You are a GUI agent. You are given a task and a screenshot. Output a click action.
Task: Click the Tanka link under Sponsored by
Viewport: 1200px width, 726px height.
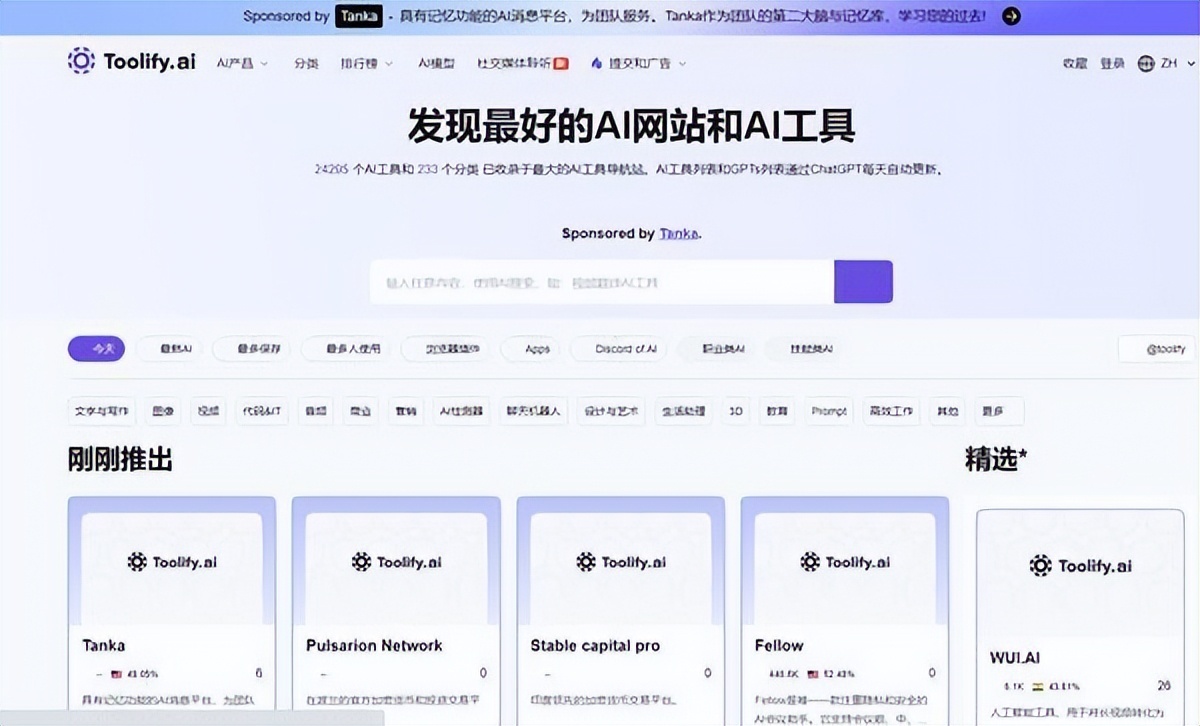pyautogui.click(x=679, y=234)
